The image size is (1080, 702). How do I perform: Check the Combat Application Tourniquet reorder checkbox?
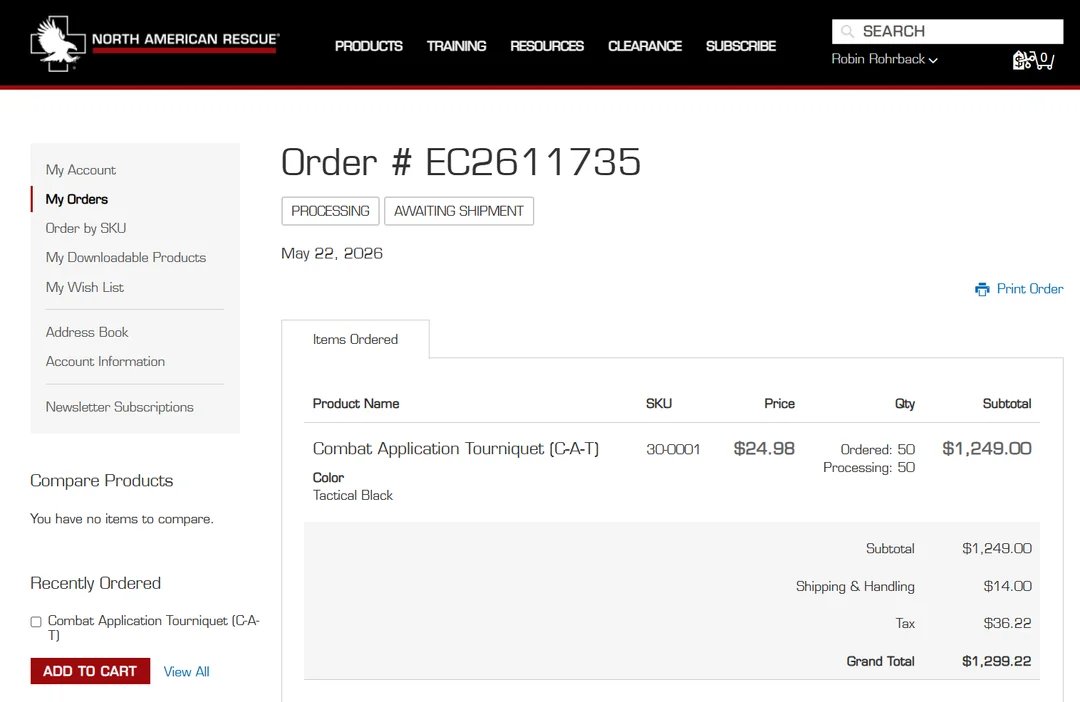[x=36, y=621]
